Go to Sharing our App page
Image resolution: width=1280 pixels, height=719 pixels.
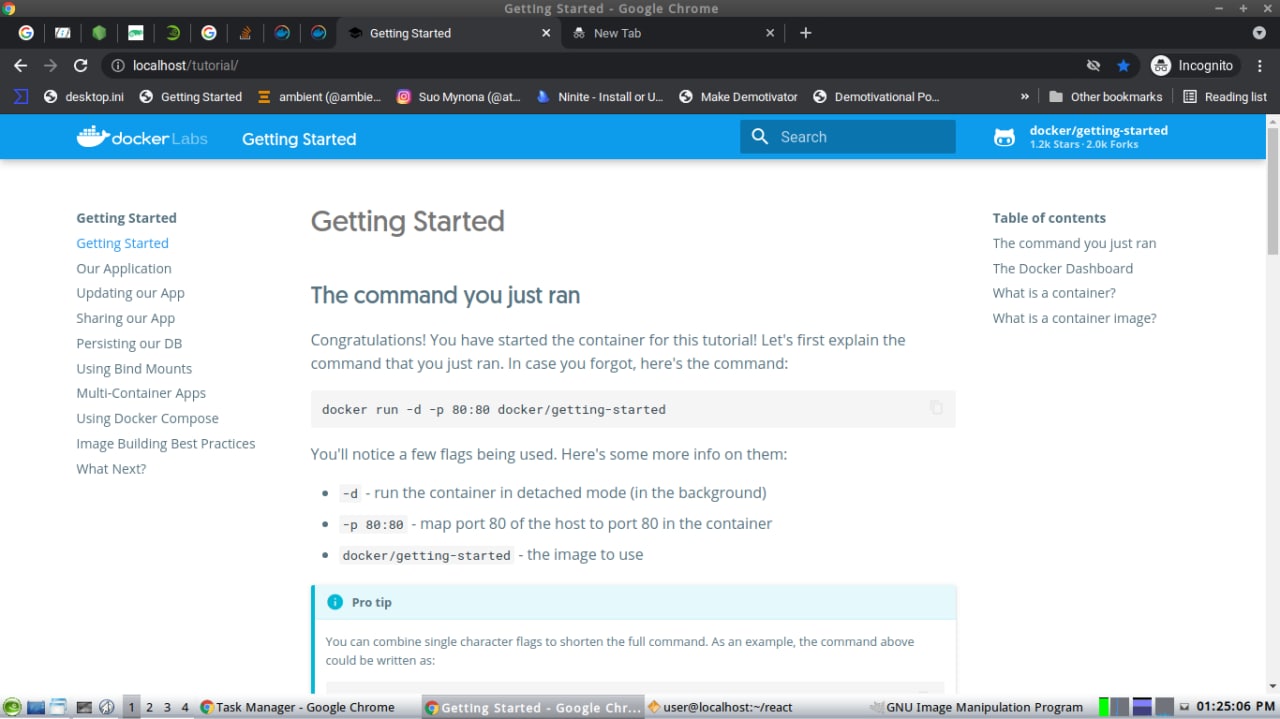pos(125,318)
